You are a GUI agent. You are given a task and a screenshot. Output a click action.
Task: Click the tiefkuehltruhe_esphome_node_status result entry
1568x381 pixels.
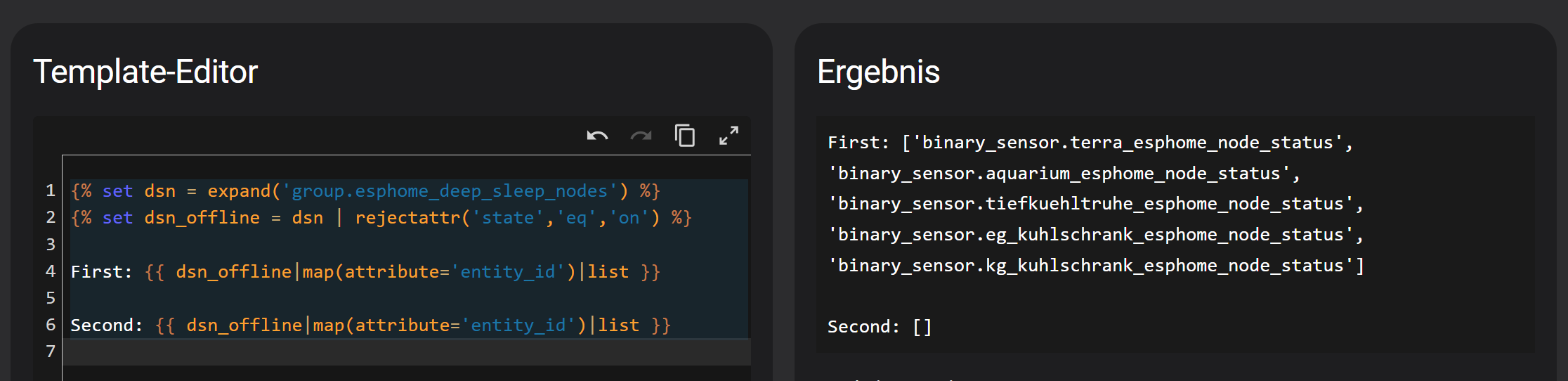(1092, 204)
